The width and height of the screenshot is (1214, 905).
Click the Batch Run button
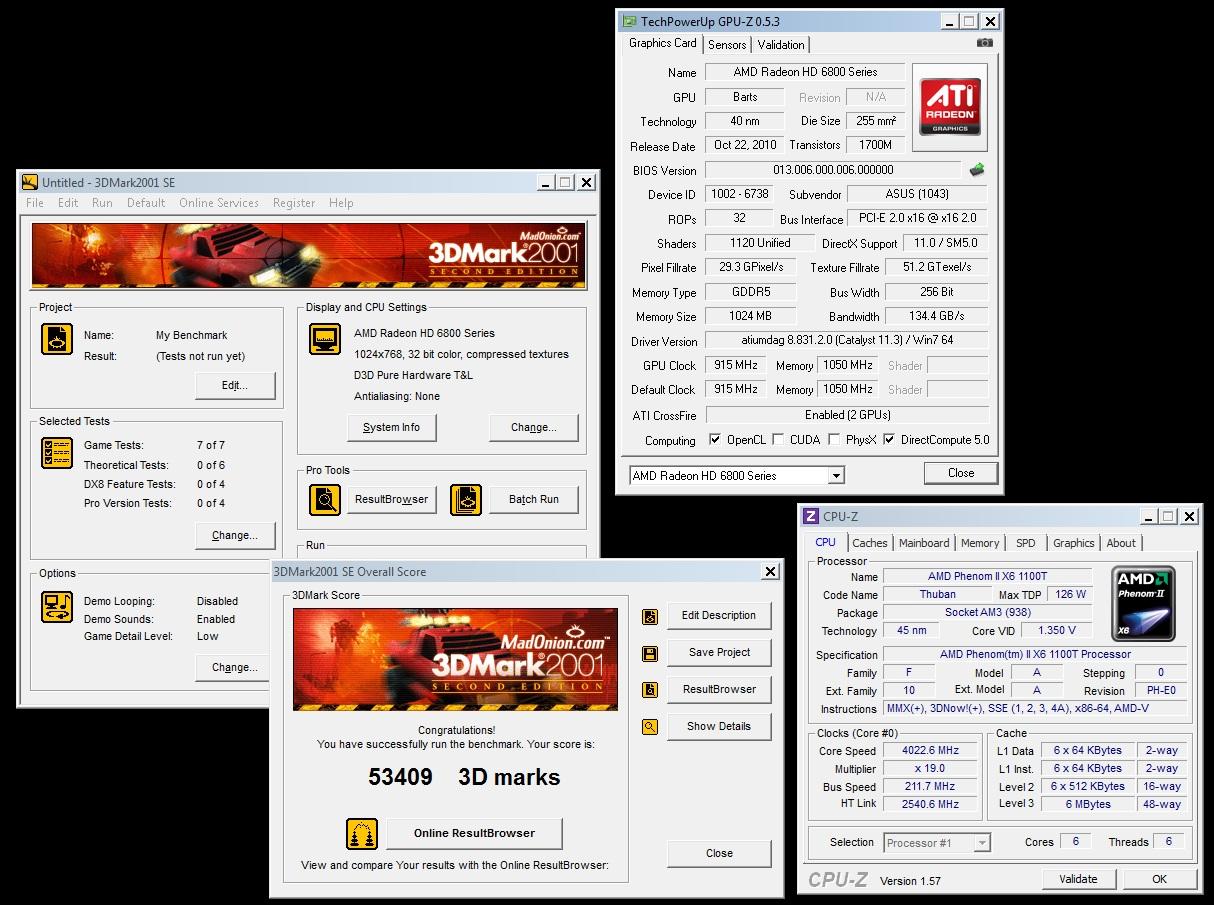(x=534, y=499)
